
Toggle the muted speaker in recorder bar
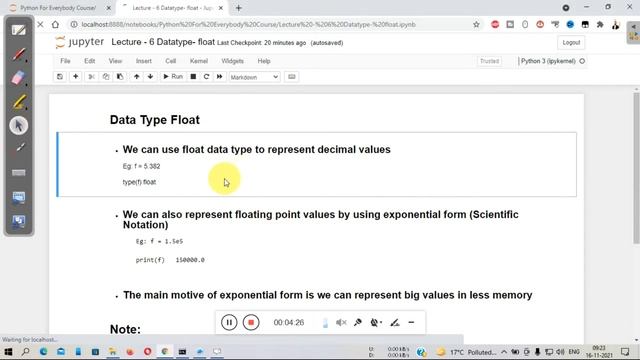(x=341, y=322)
